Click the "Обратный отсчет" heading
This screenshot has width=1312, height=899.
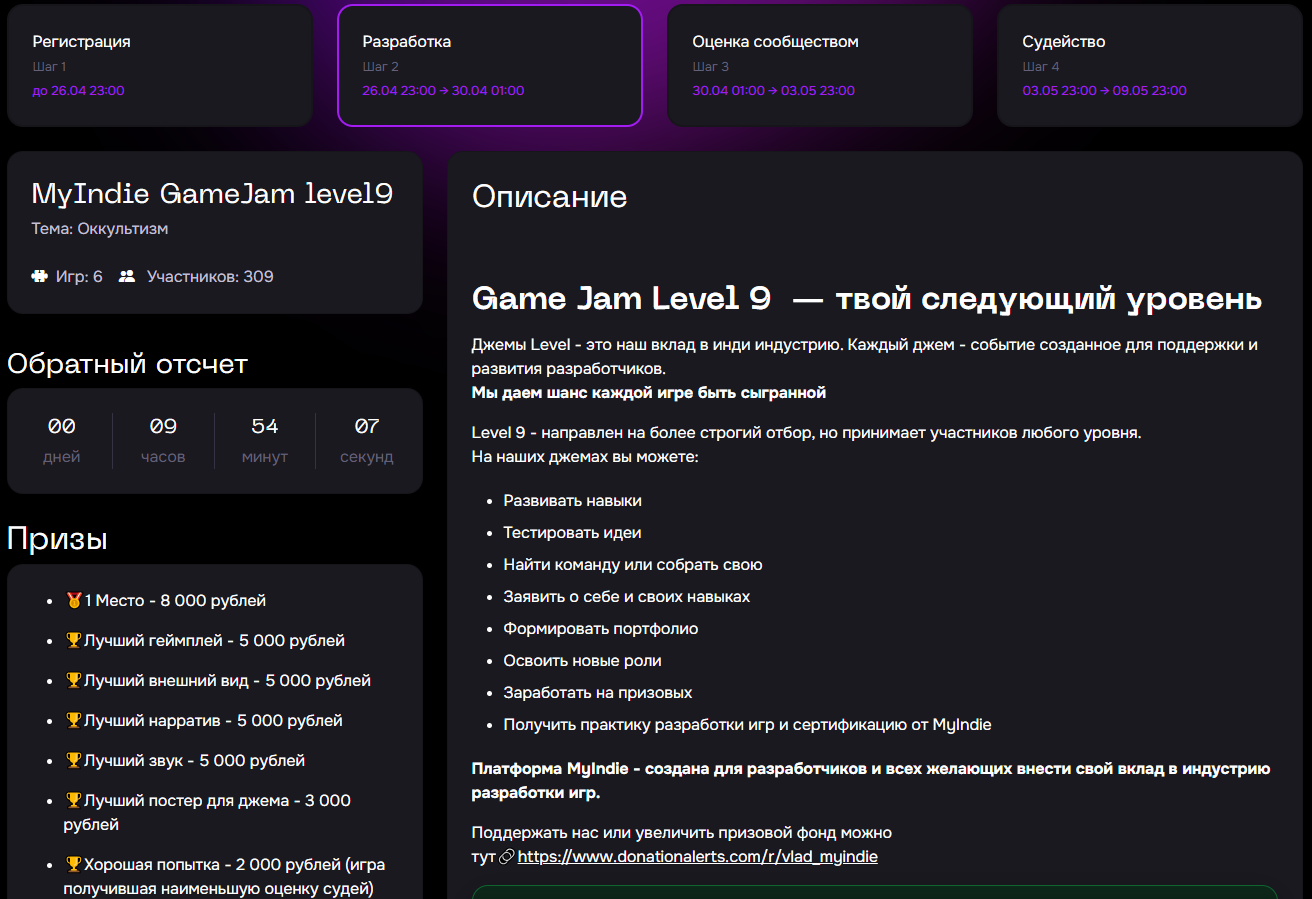click(127, 364)
